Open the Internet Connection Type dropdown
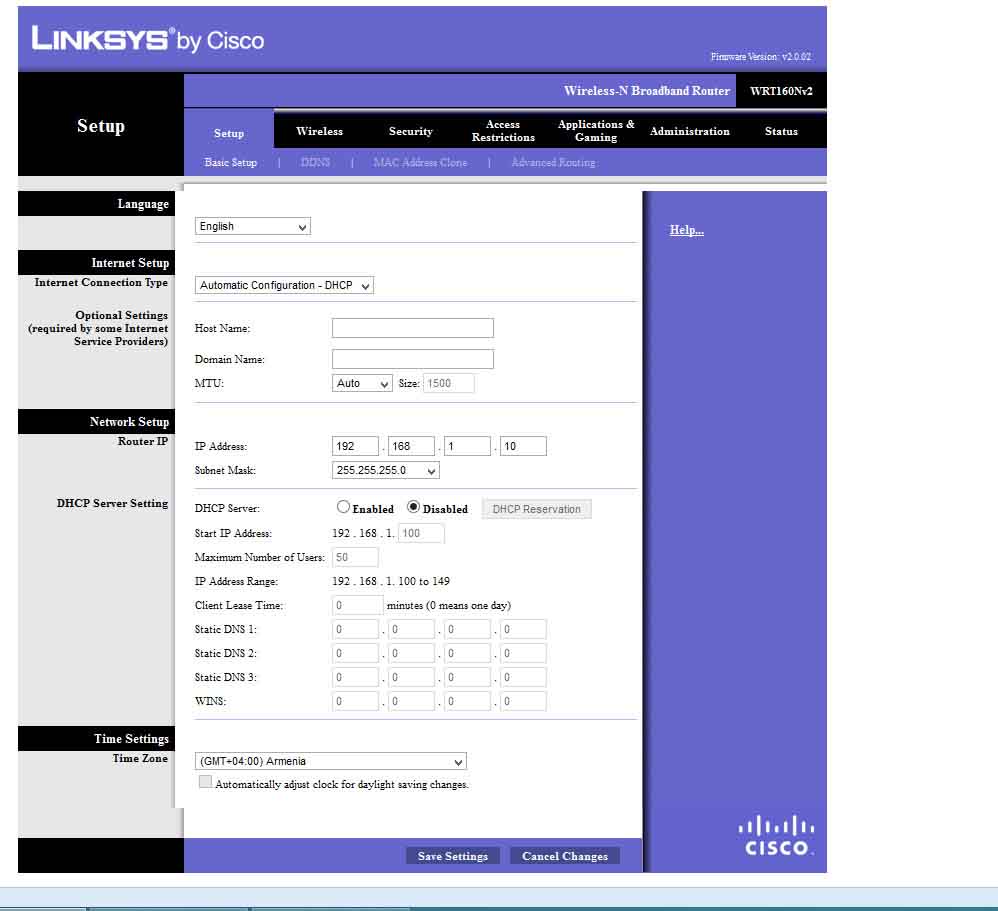Viewport: 998px width, 911px height. coord(284,285)
